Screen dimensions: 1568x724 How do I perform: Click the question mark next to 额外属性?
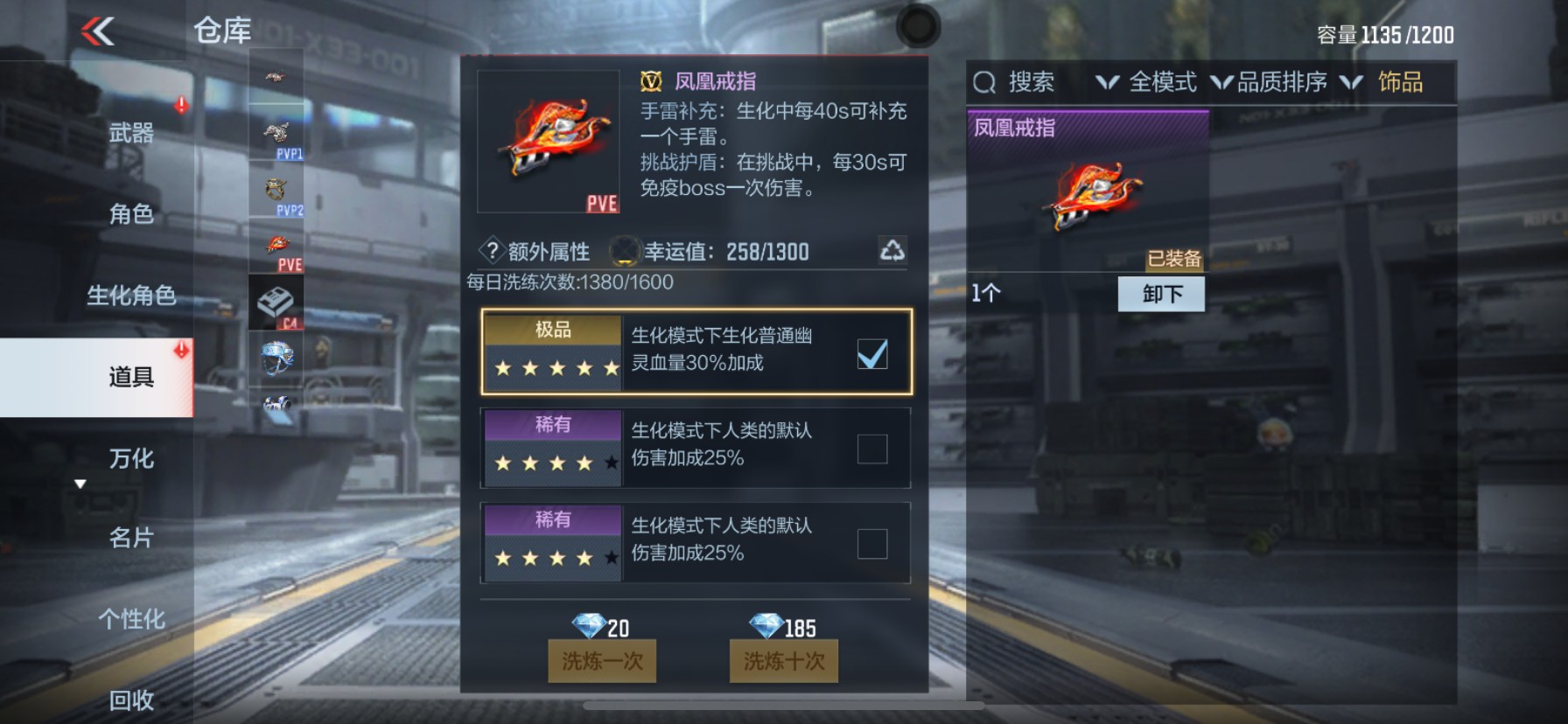[x=492, y=251]
